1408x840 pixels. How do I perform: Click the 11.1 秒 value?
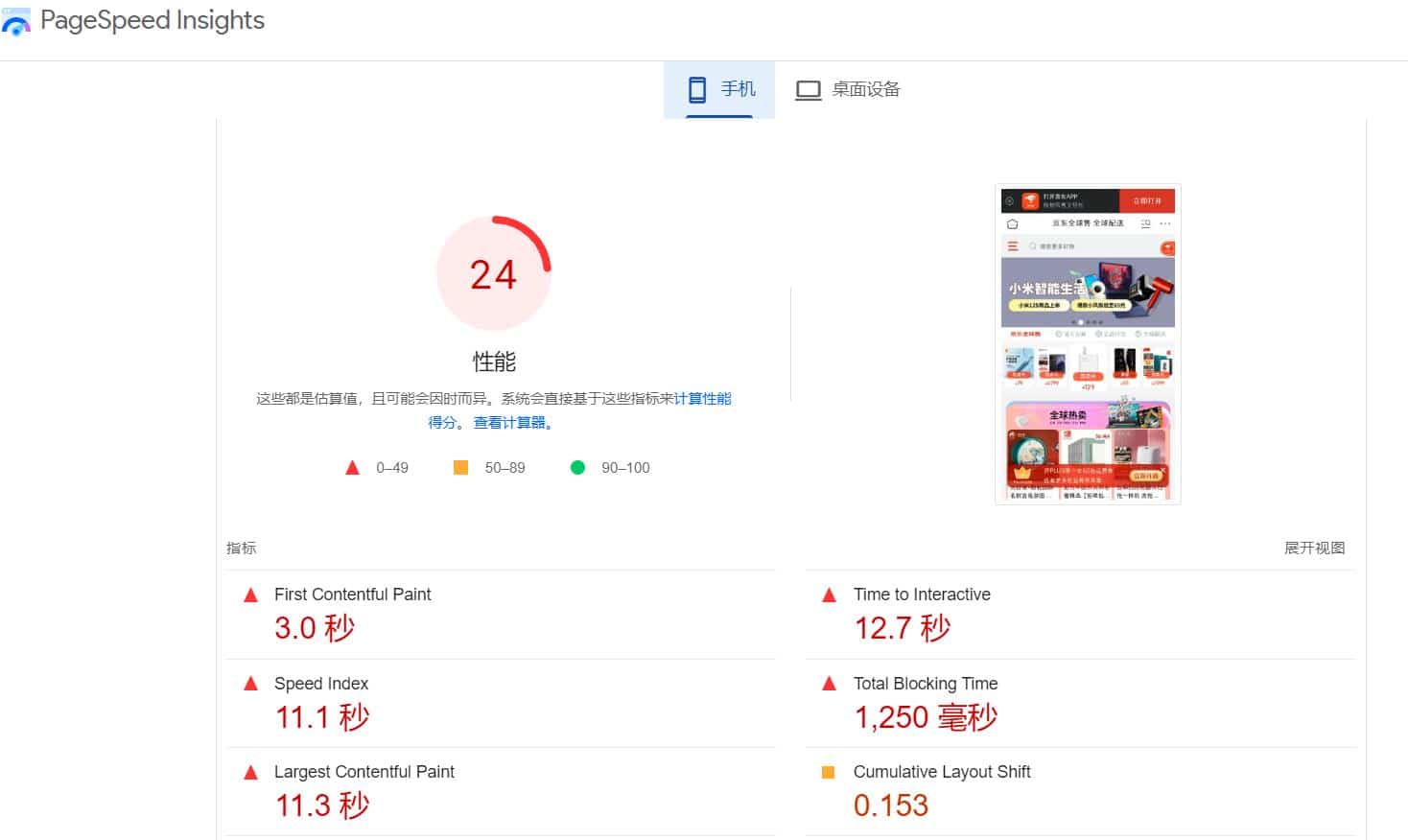pyautogui.click(x=322, y=717)
